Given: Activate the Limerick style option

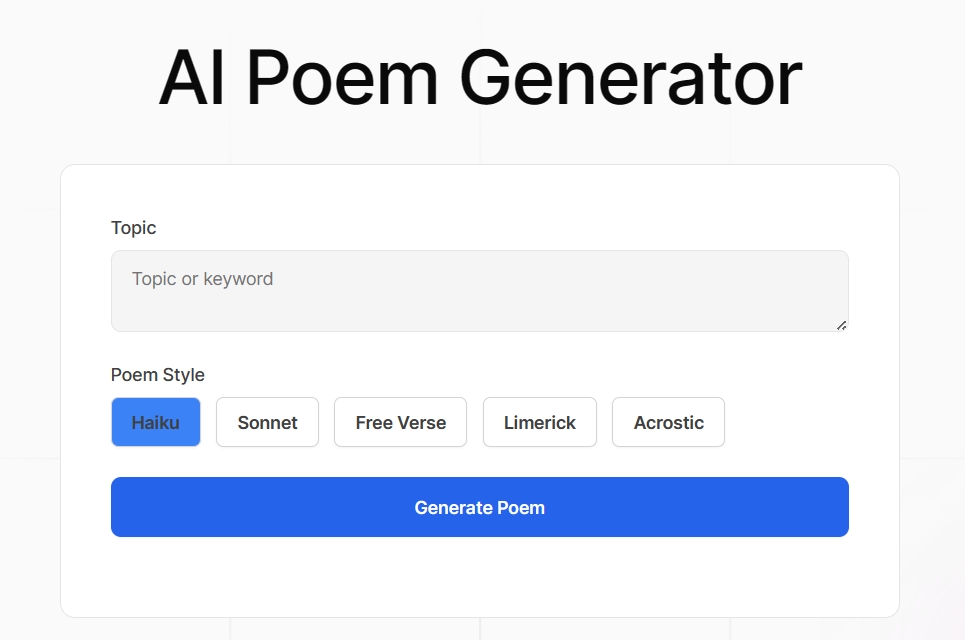Looking at the screenshot, I should (x=539, y=422).
